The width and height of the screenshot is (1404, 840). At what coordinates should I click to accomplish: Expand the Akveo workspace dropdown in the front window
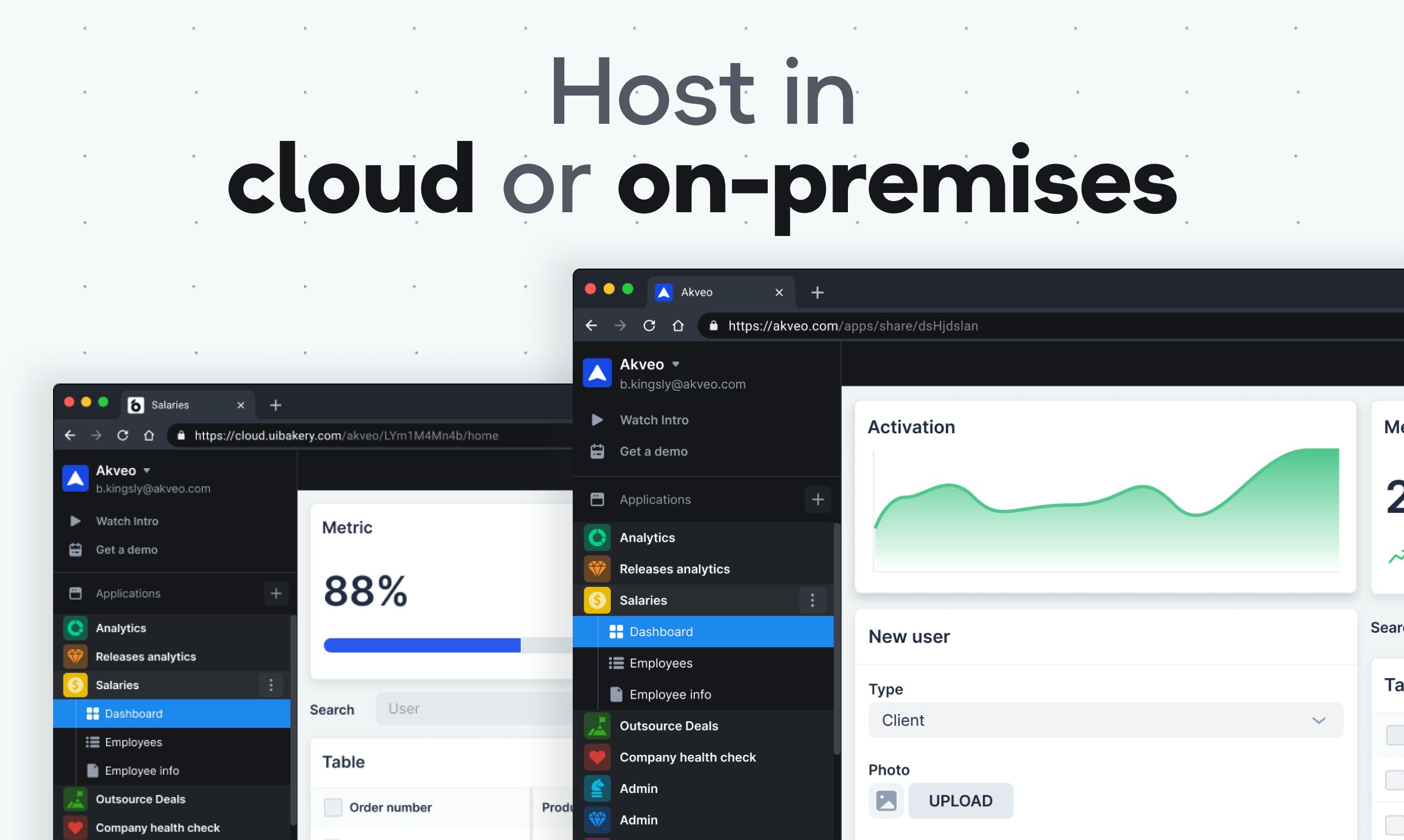click(675, 364)
